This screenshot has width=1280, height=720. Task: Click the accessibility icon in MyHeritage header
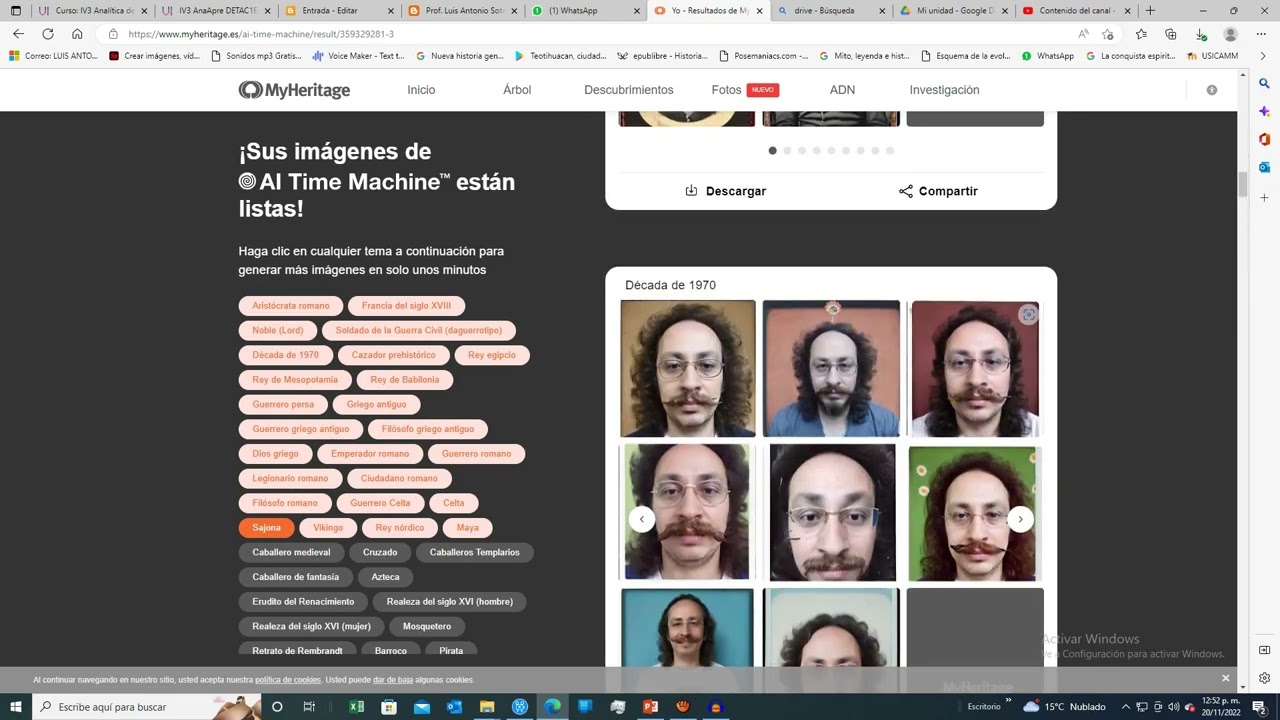click(x=1211, y=90)
